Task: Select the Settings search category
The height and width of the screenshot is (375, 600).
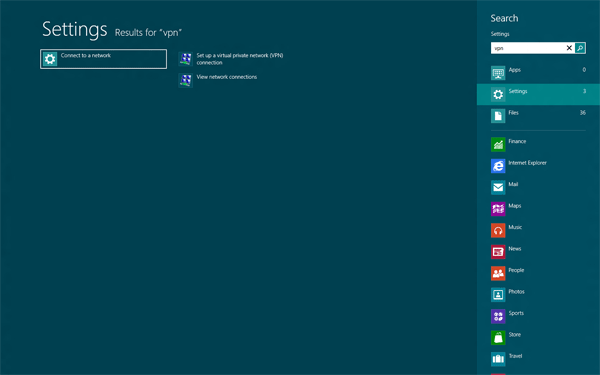Action: click(x=538, y=94)
